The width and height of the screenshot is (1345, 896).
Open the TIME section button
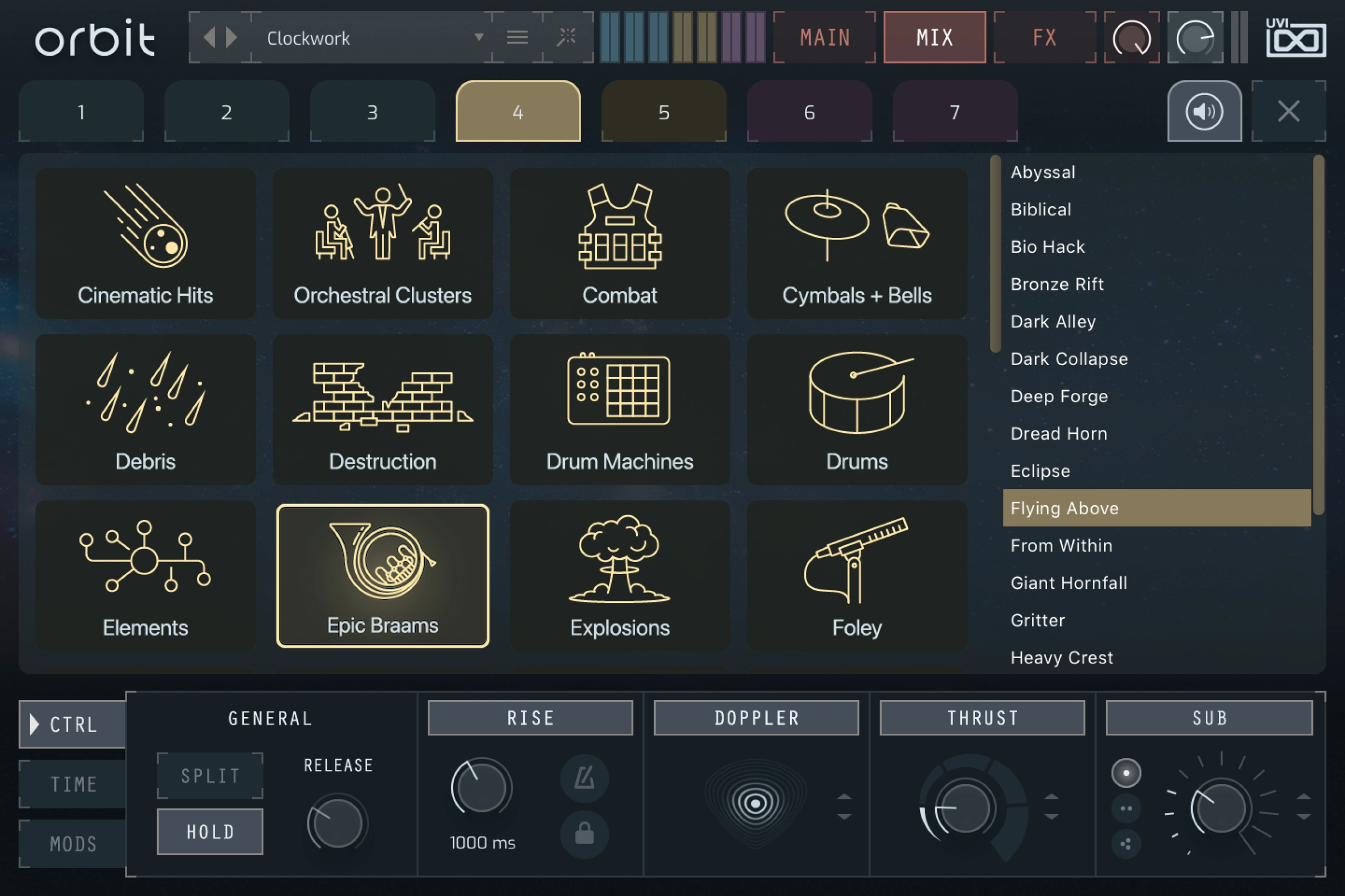tap(73, 784)
